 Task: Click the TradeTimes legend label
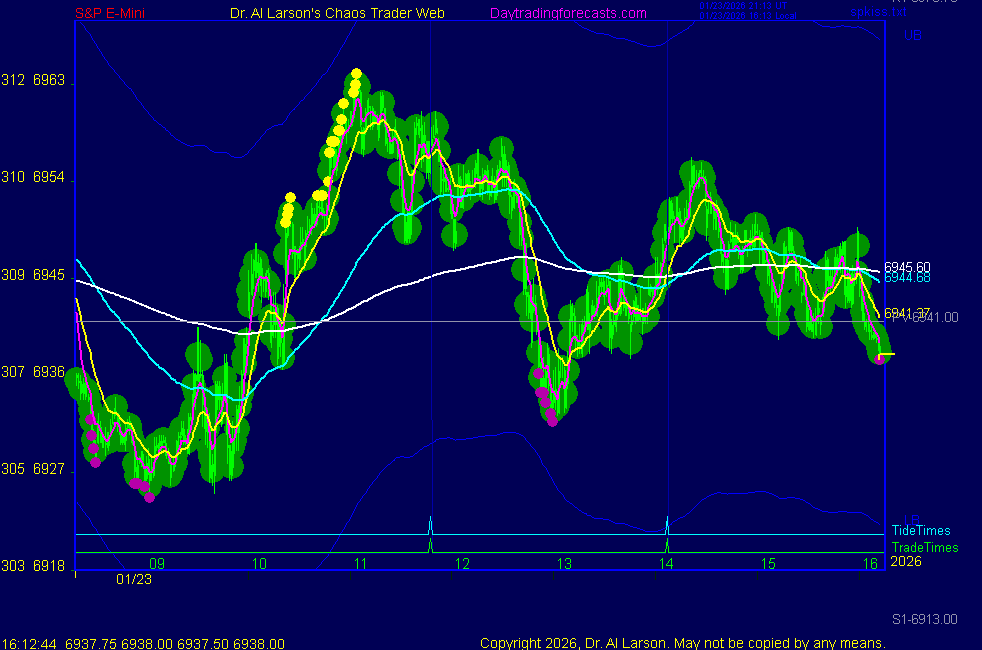coord(925,547)
